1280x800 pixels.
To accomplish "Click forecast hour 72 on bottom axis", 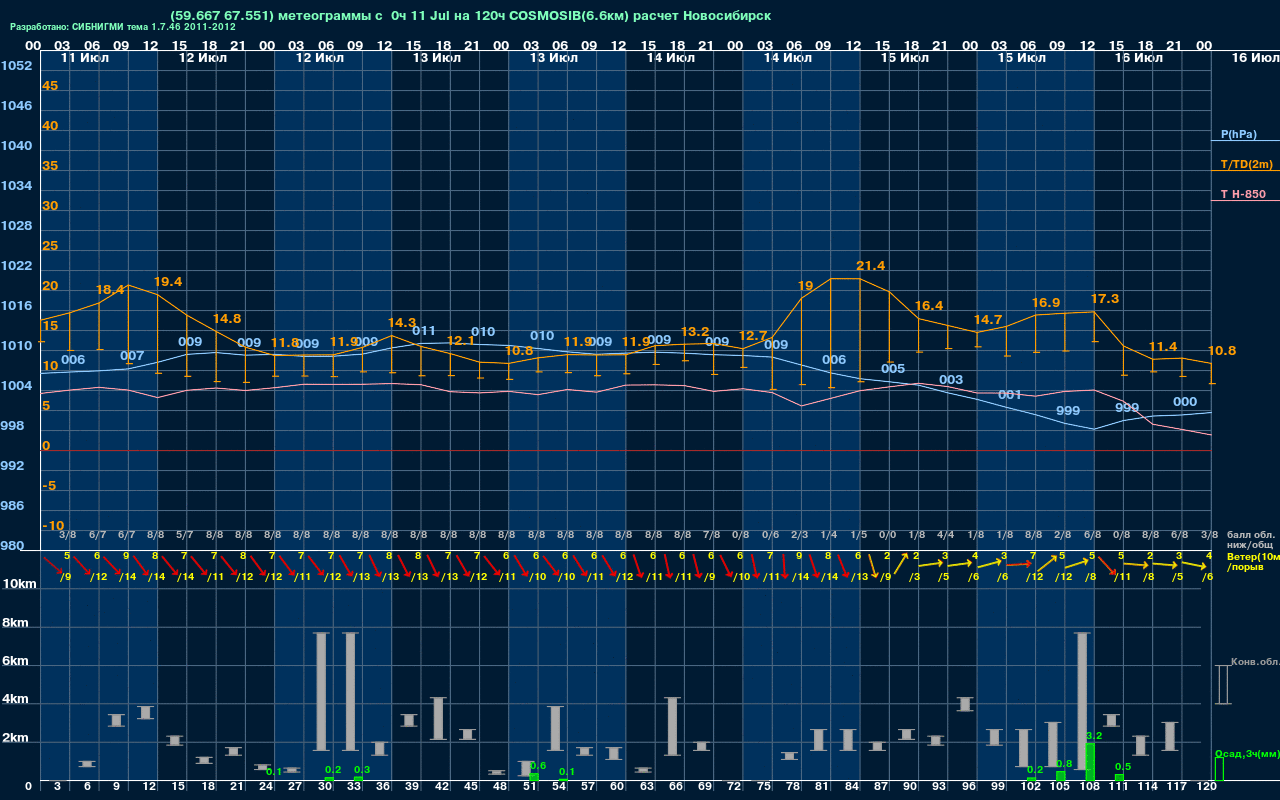I will coord(735,788).
